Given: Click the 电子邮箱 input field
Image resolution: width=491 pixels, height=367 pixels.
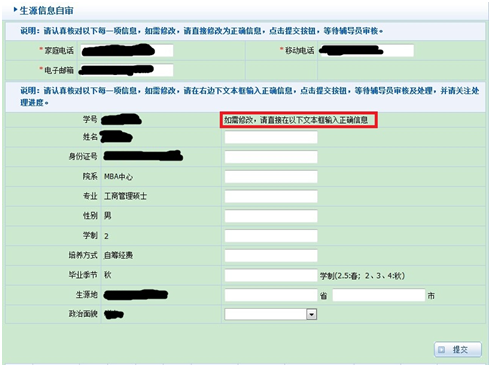Looking at the screenshot, I should (x=127, y=70).
